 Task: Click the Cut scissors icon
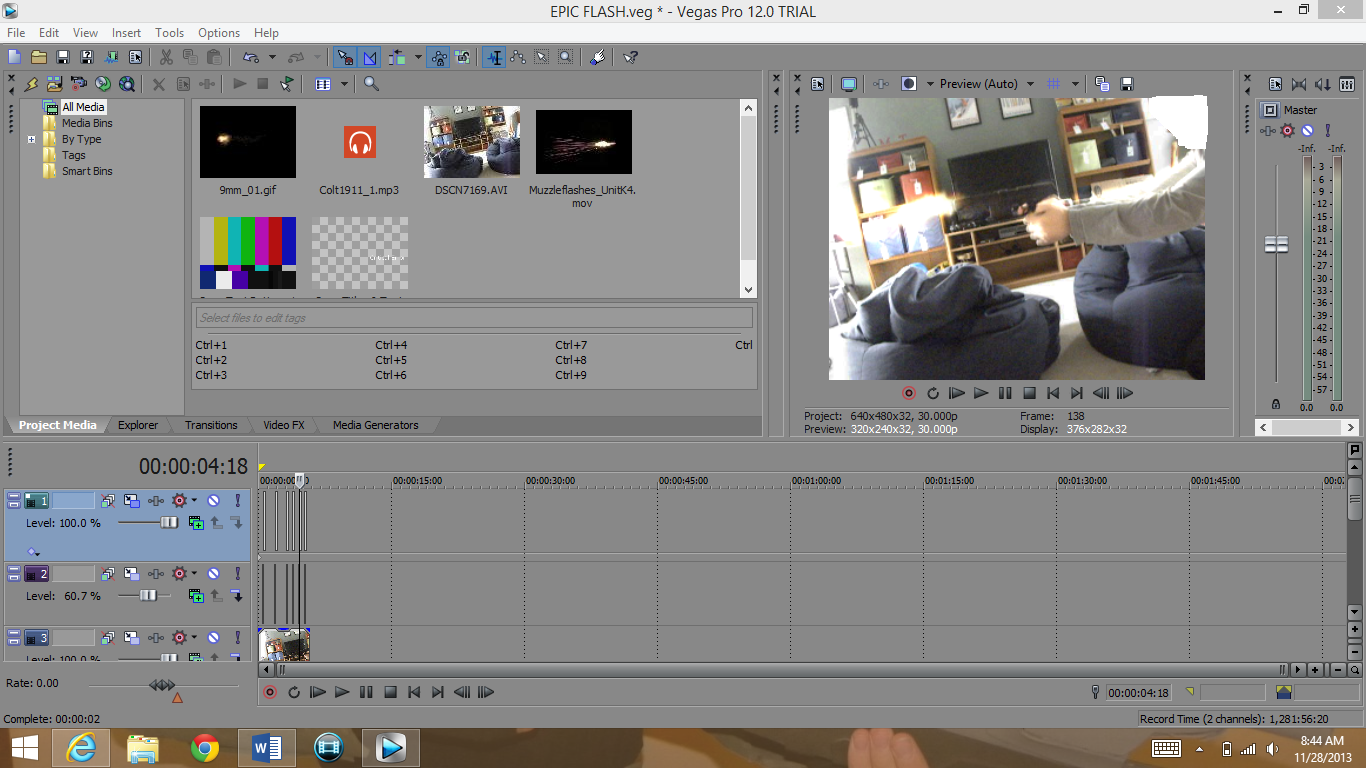coord(166,57)
